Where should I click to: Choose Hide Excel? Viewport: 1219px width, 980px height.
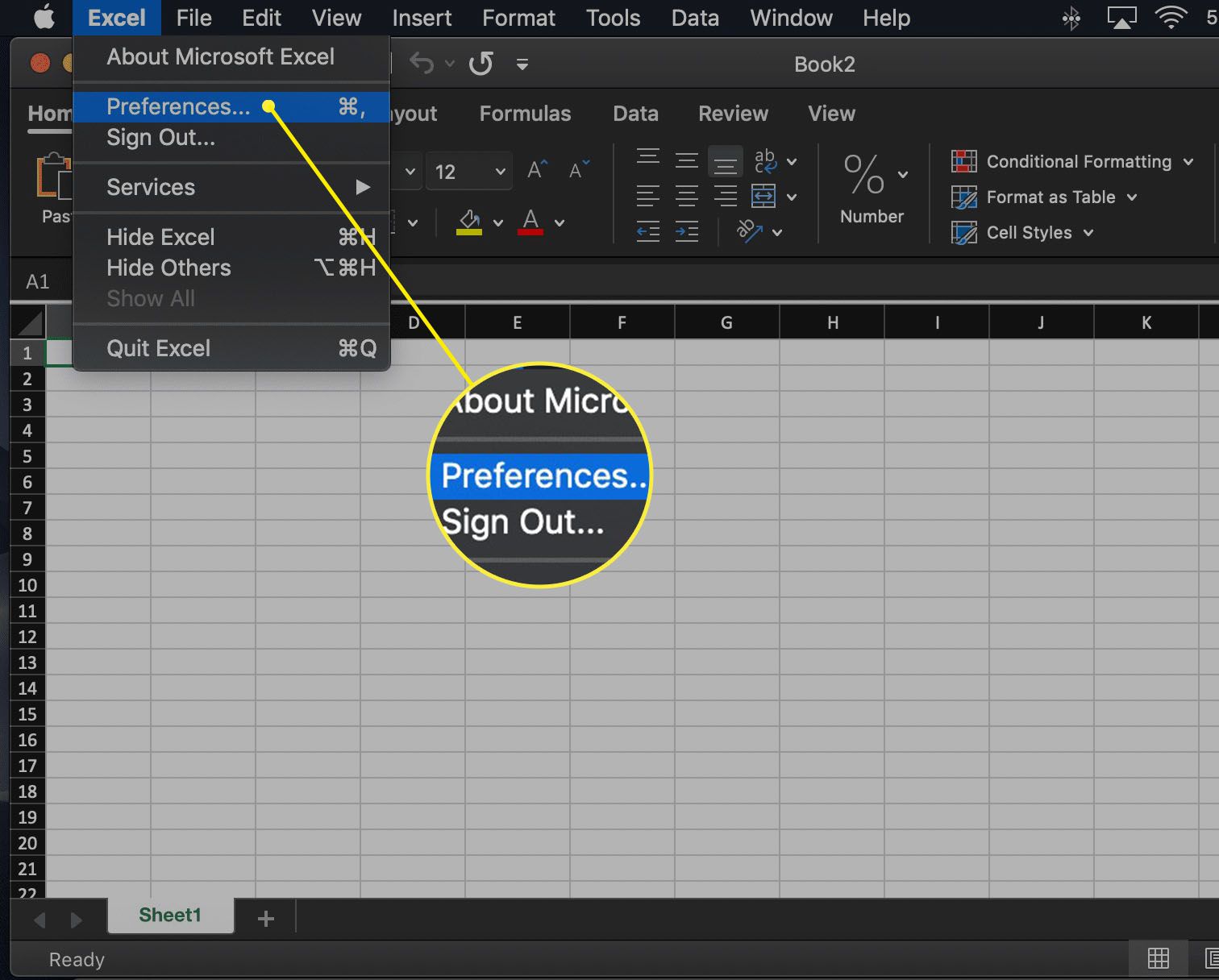coord(231,237)
